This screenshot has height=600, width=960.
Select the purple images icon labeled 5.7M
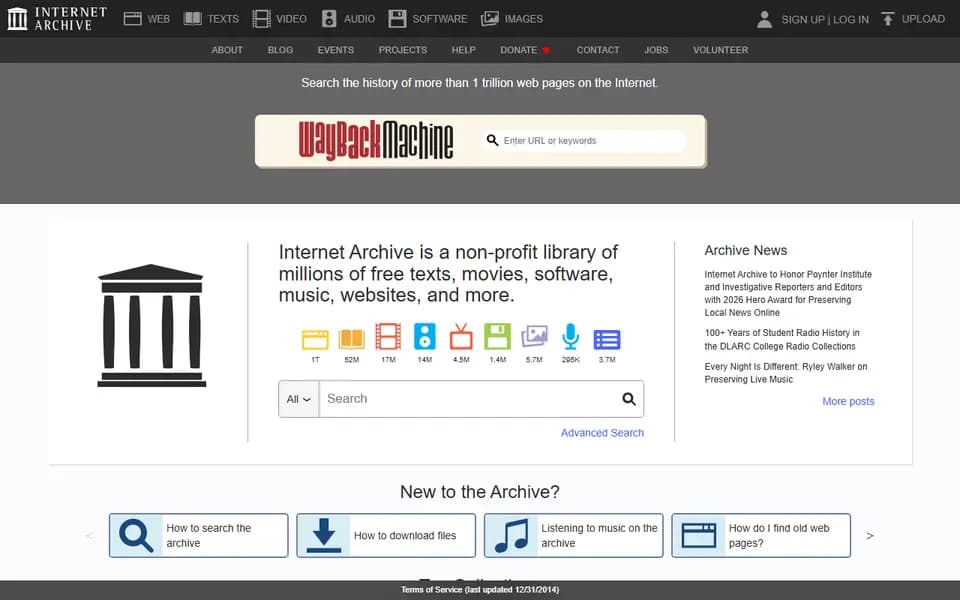point(534,337)
